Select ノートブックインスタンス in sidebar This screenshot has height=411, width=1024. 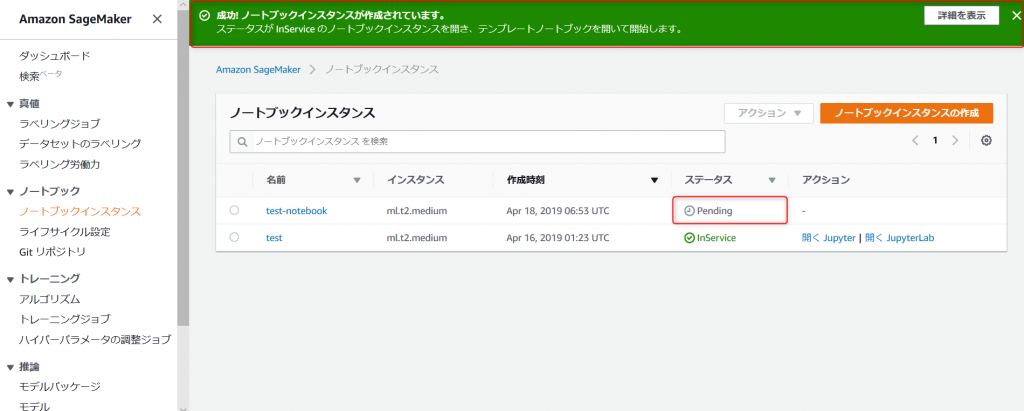coord(80,211)
